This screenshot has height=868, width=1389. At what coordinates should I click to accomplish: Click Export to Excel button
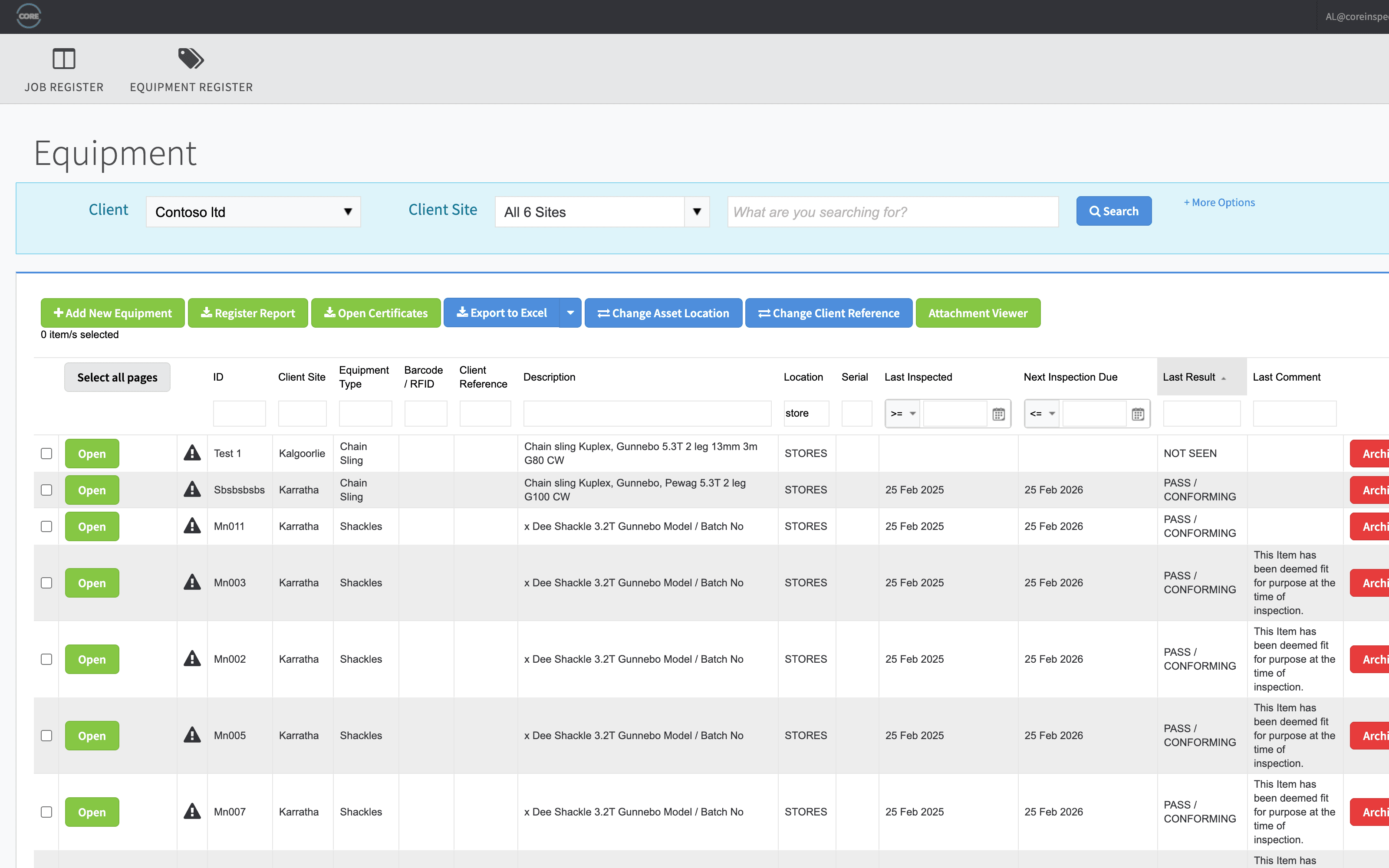[502, 313]
